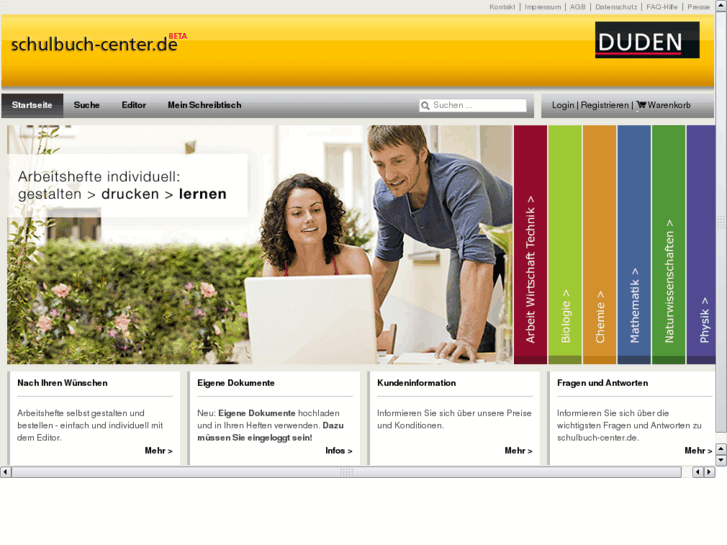Open Mein Schreibtisch menu item

(x=204, y=105)
